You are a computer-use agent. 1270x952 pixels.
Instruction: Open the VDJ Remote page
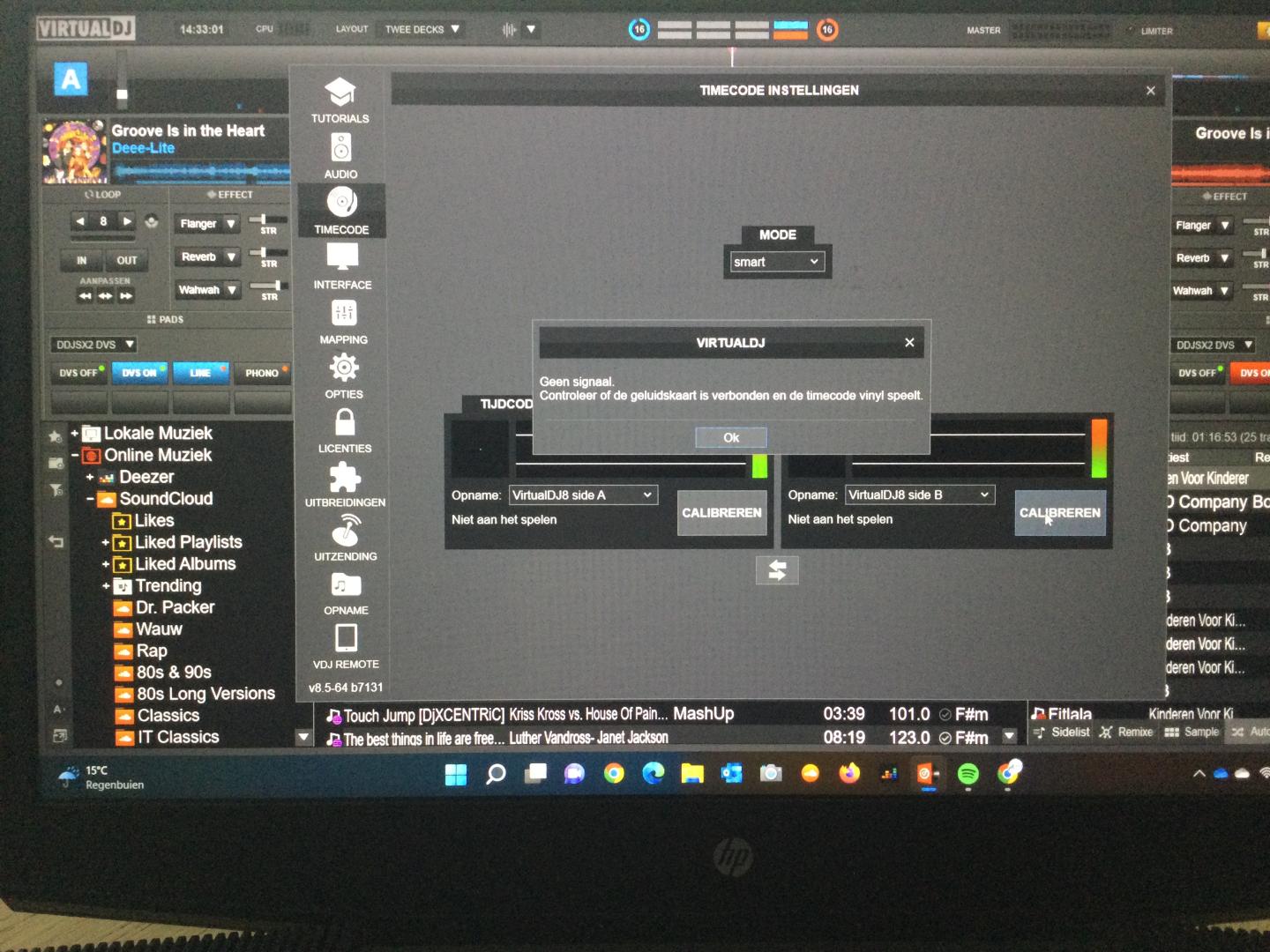tap(346, 646)
